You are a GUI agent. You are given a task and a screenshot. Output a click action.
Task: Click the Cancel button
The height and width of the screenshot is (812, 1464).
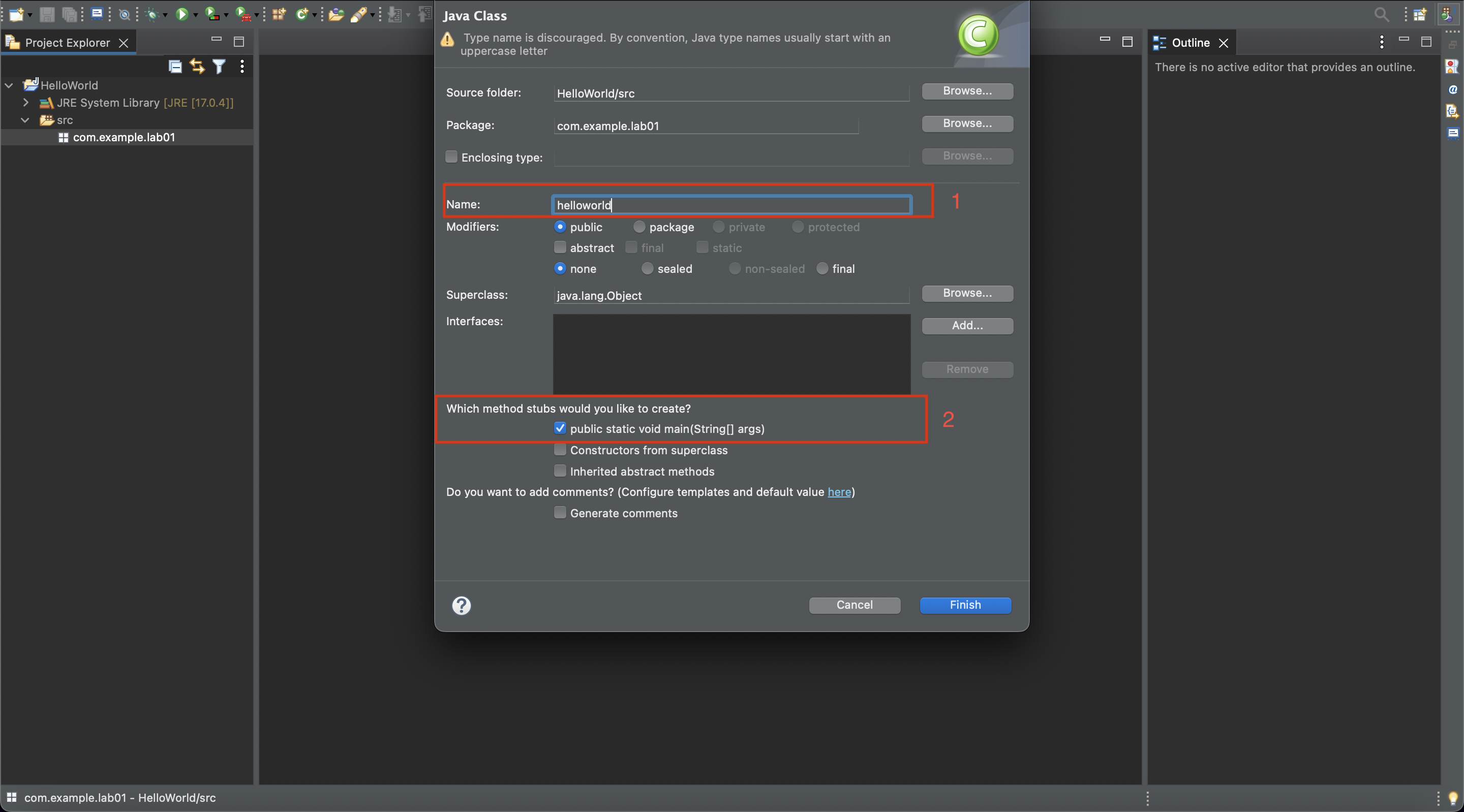[x=854, y=605]
